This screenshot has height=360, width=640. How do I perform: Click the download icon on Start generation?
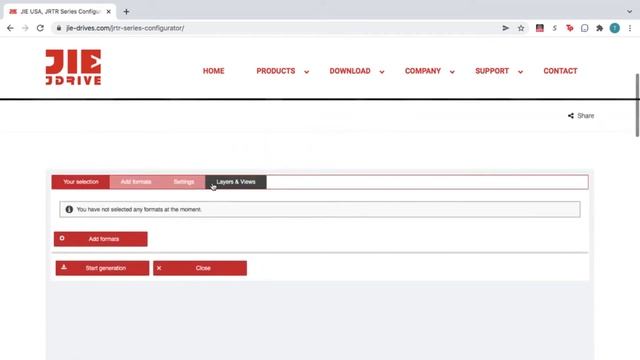tap(64, 267)
